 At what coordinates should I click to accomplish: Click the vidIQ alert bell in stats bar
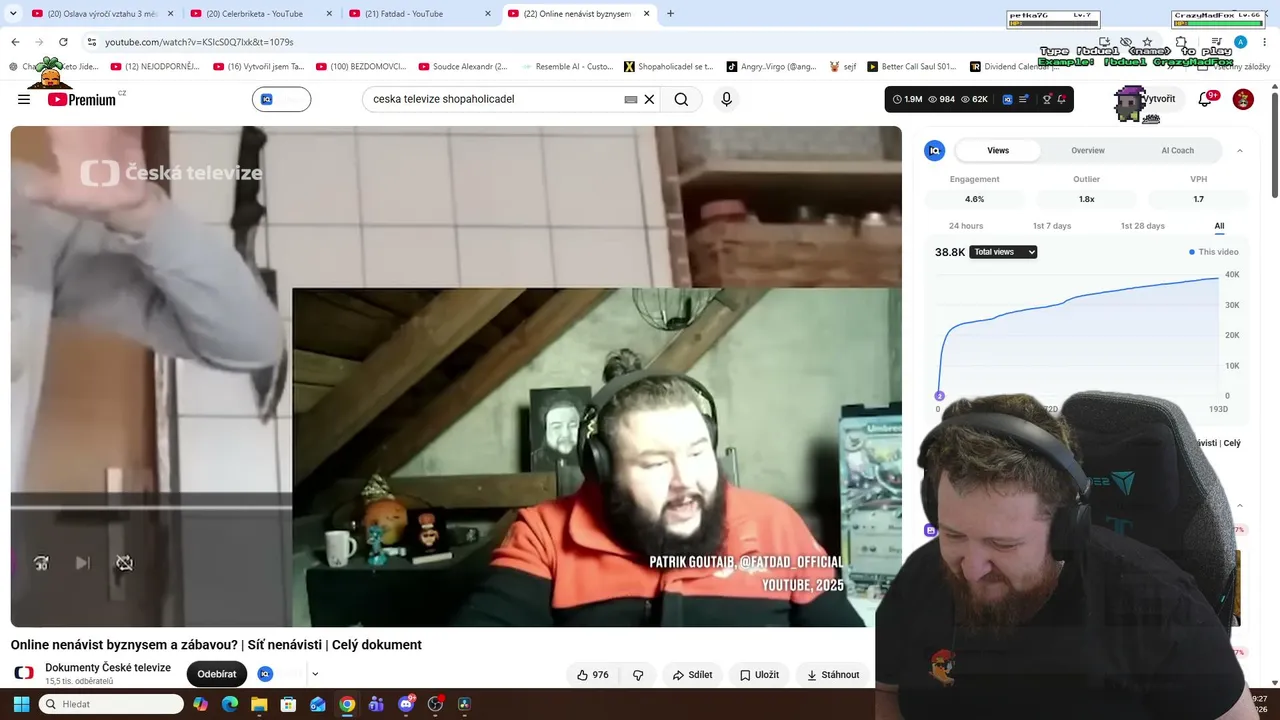tap(1063, 99)
